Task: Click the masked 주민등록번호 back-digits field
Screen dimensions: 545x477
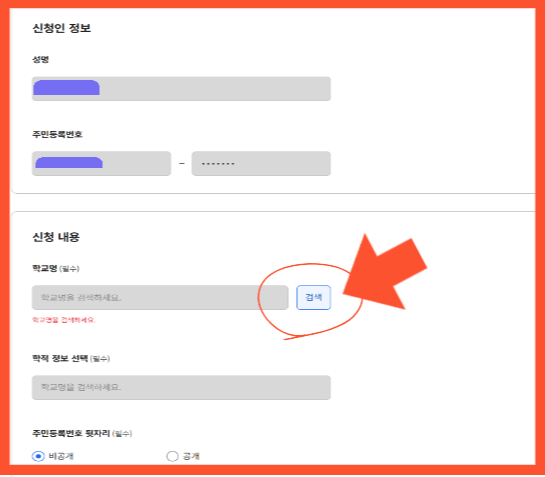Action: pos(261,163)
